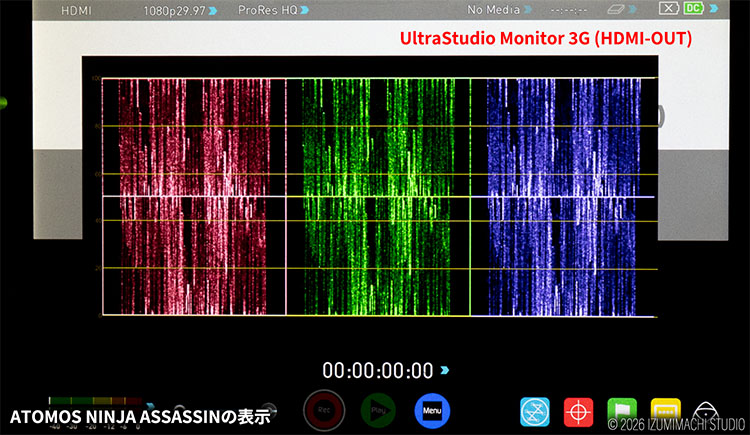The image size is (750, 435).
Task: Open the ProRes HQ codec selector
Action: (273, 10)
